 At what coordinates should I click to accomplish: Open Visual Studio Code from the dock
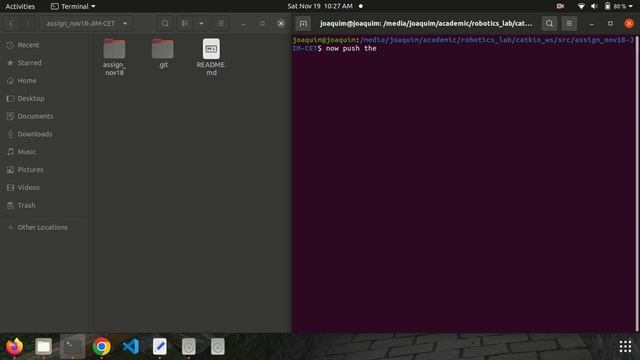[x=131, y=347]
